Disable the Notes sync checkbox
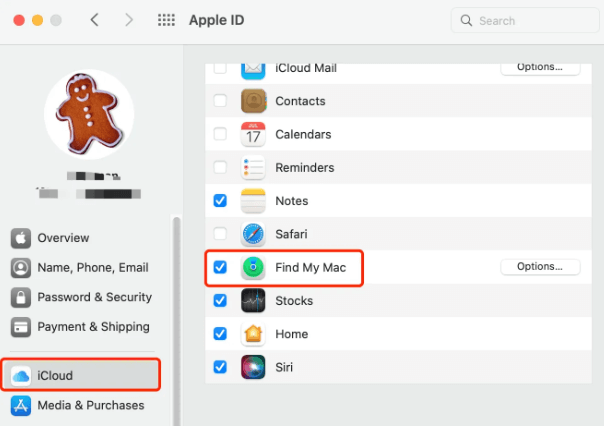604x426 pixels. [x=221, y=201]
